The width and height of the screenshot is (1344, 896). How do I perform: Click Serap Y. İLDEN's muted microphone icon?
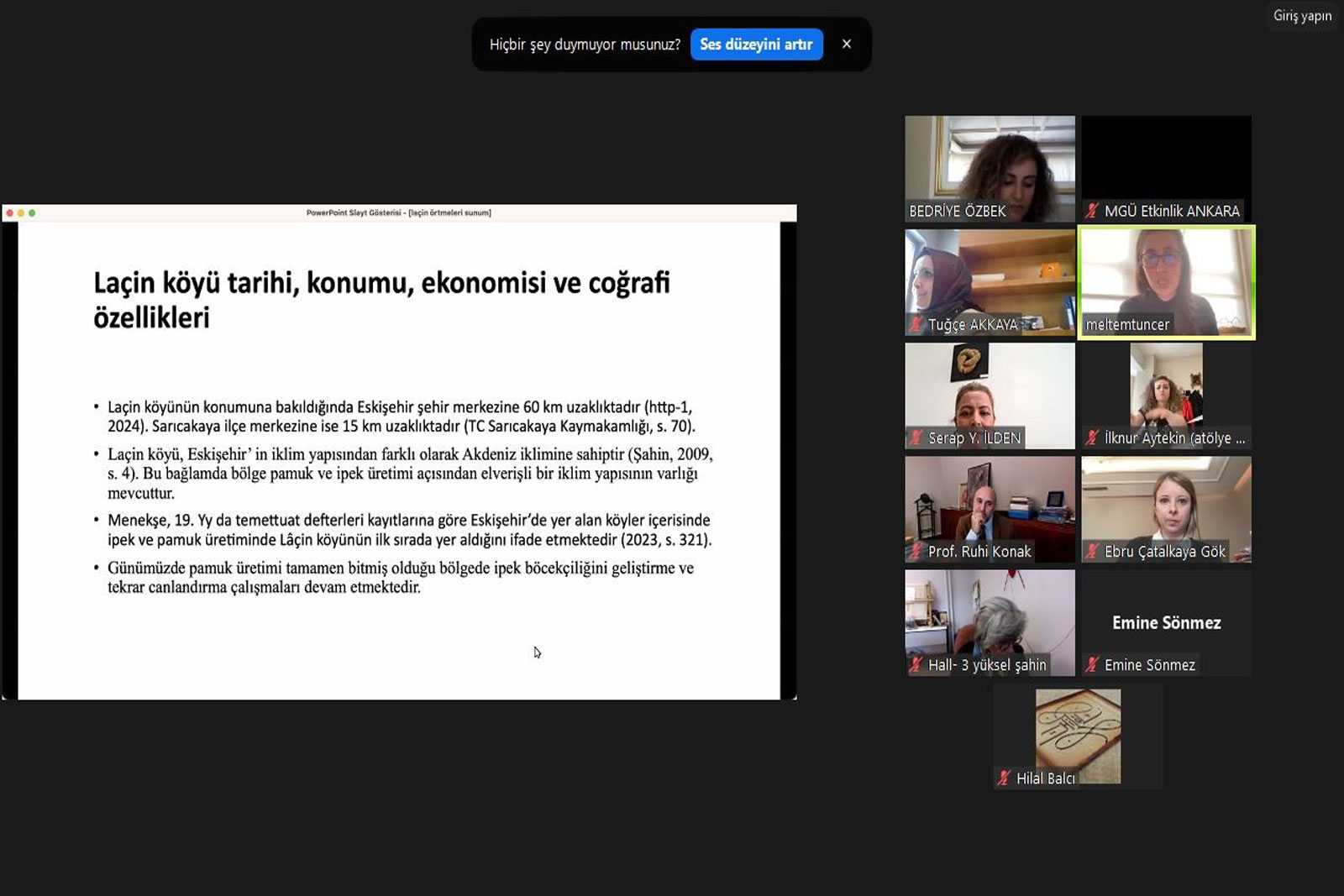tap(916, 438)
